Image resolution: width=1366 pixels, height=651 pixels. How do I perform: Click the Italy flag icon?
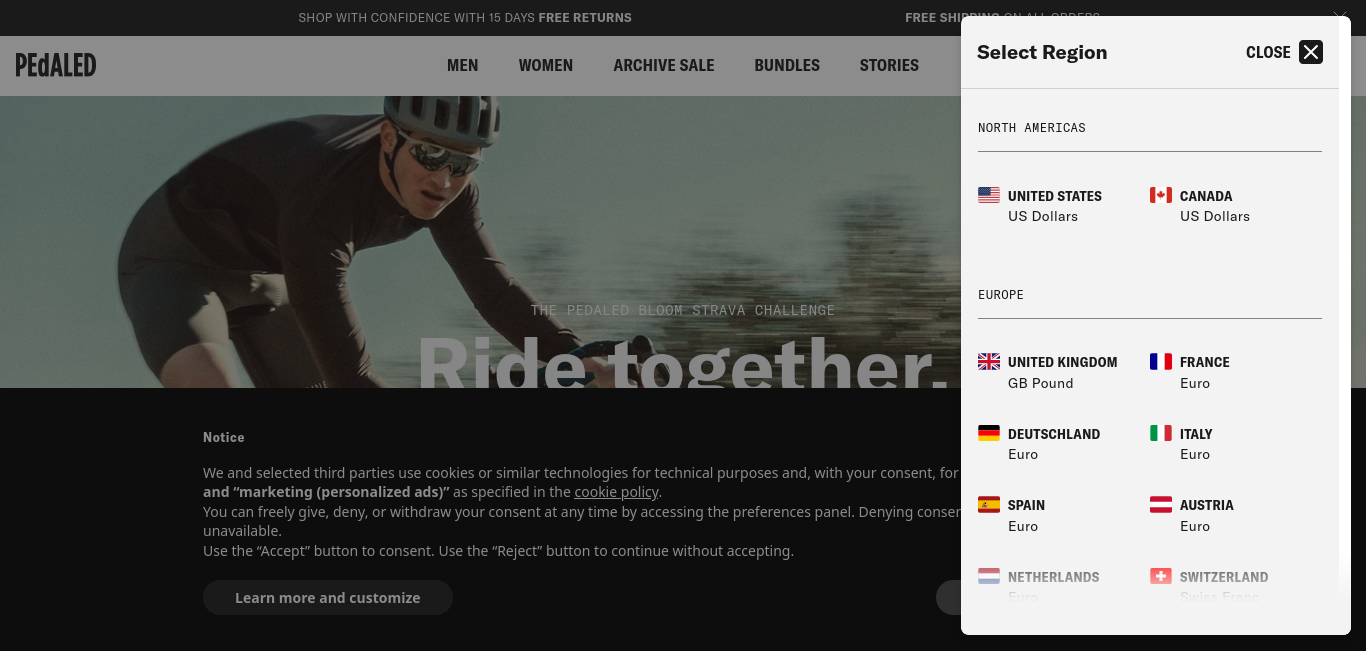coord(1160,433)
